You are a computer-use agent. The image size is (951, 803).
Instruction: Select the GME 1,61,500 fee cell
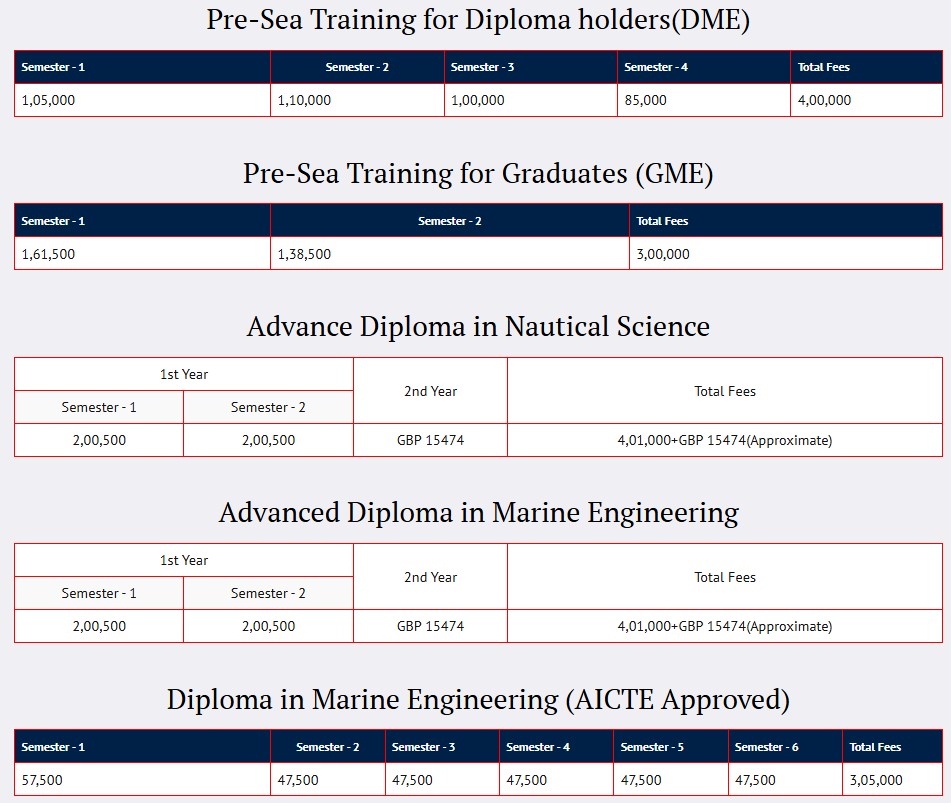click(143, 254)
